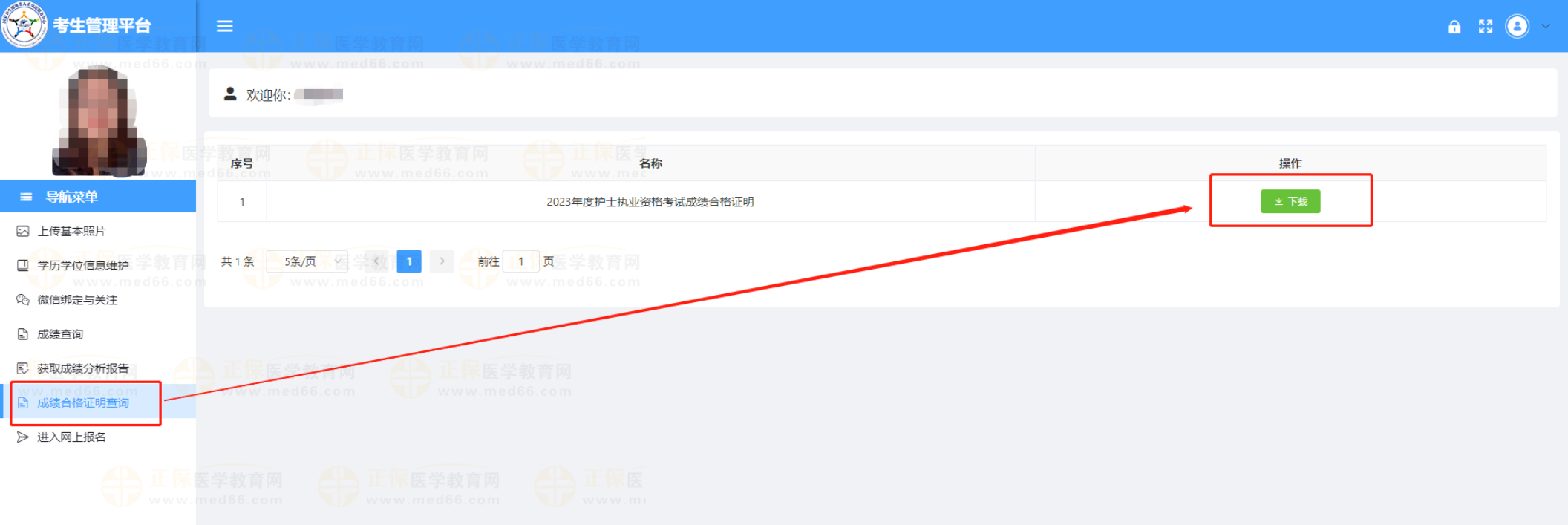Click the 前往 page number input field
This screenshot has height=525, width=1568.
(520, 261)
